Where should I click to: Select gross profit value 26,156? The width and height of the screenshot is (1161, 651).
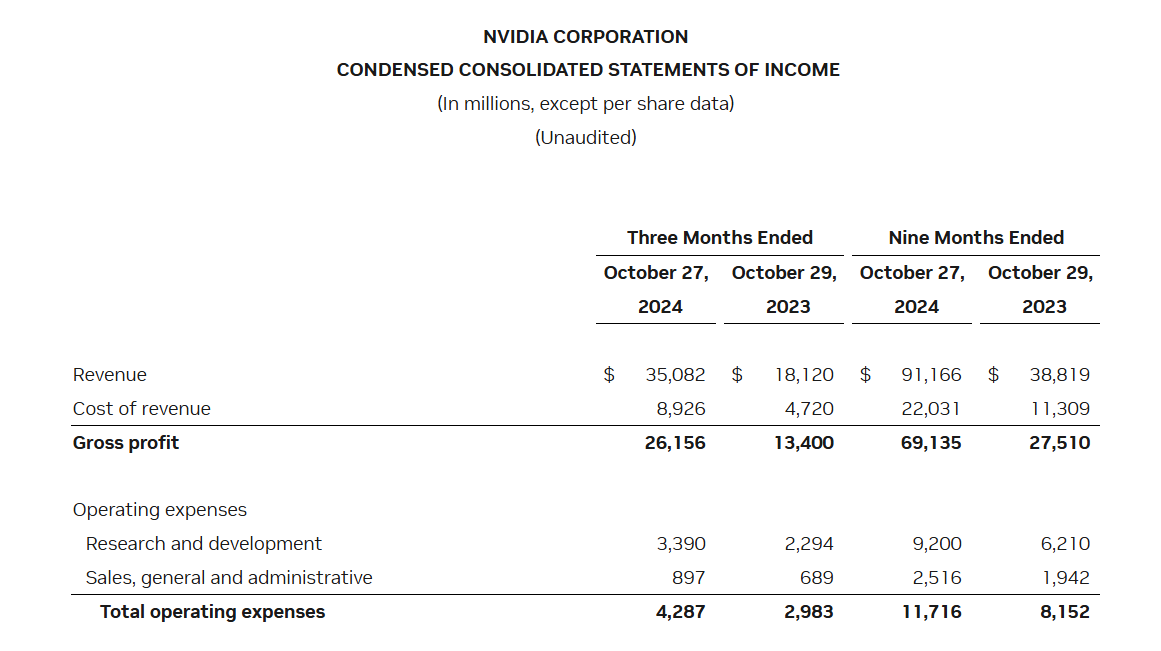pyautogui.click(x=675, y=443)
